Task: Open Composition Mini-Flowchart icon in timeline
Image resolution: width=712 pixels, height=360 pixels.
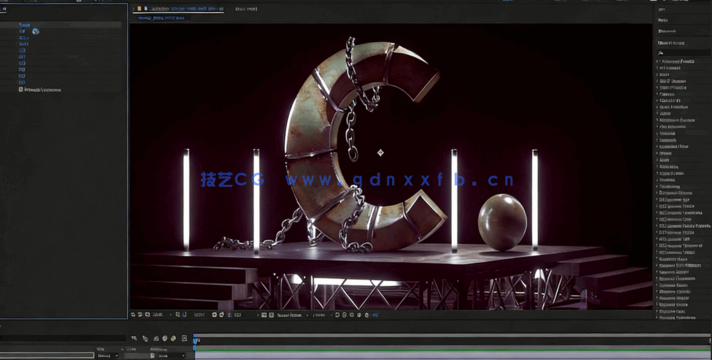Action: click(x=134, y=338)
